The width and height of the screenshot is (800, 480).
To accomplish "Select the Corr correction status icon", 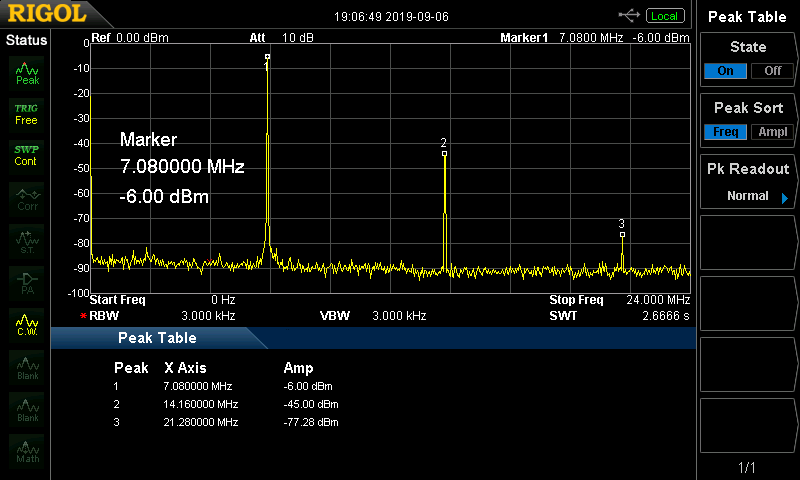I will (x=27, y=198).
